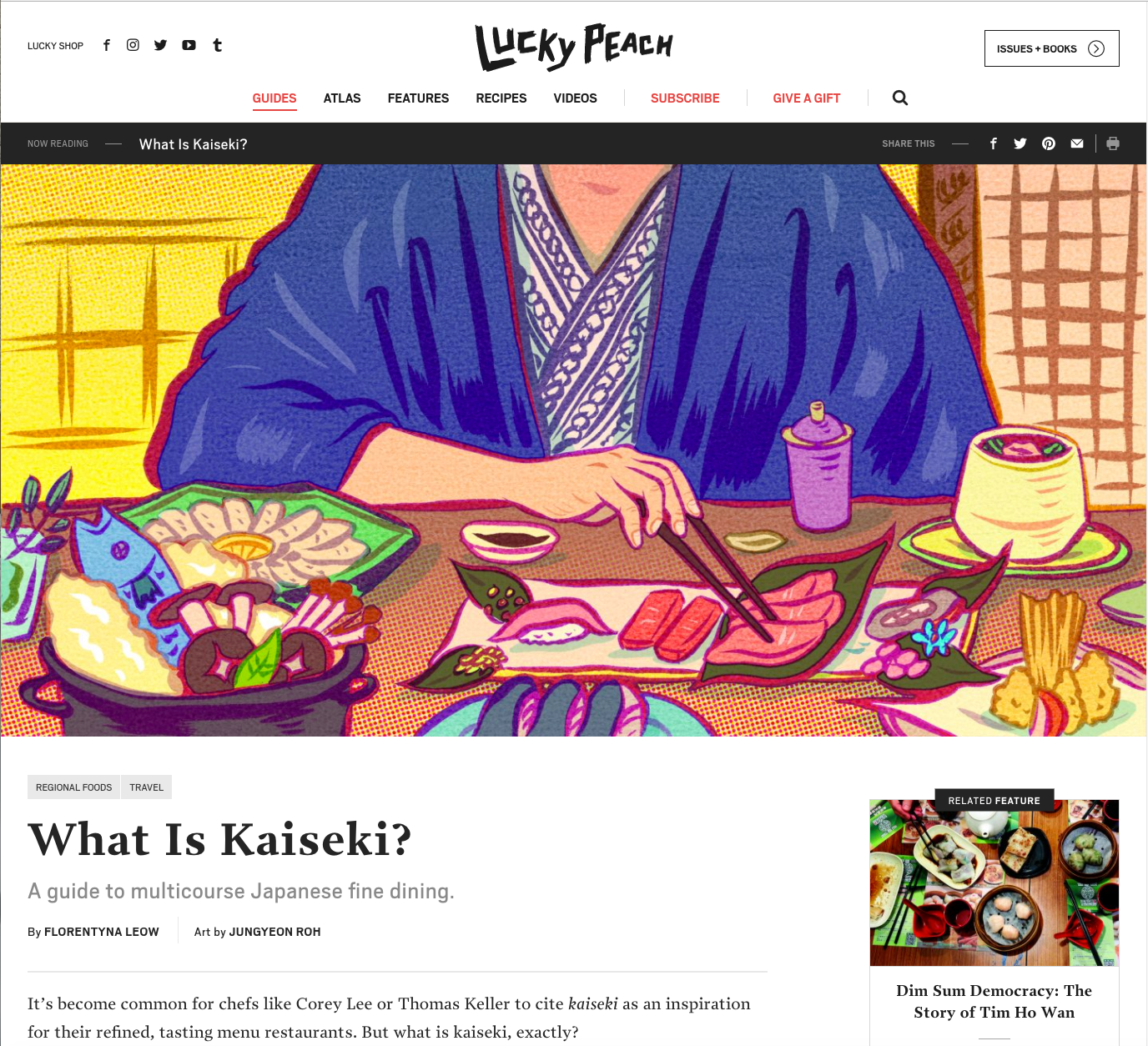Share article on Facebook in dark bar
The image size is (1148, 1046).
994,143
